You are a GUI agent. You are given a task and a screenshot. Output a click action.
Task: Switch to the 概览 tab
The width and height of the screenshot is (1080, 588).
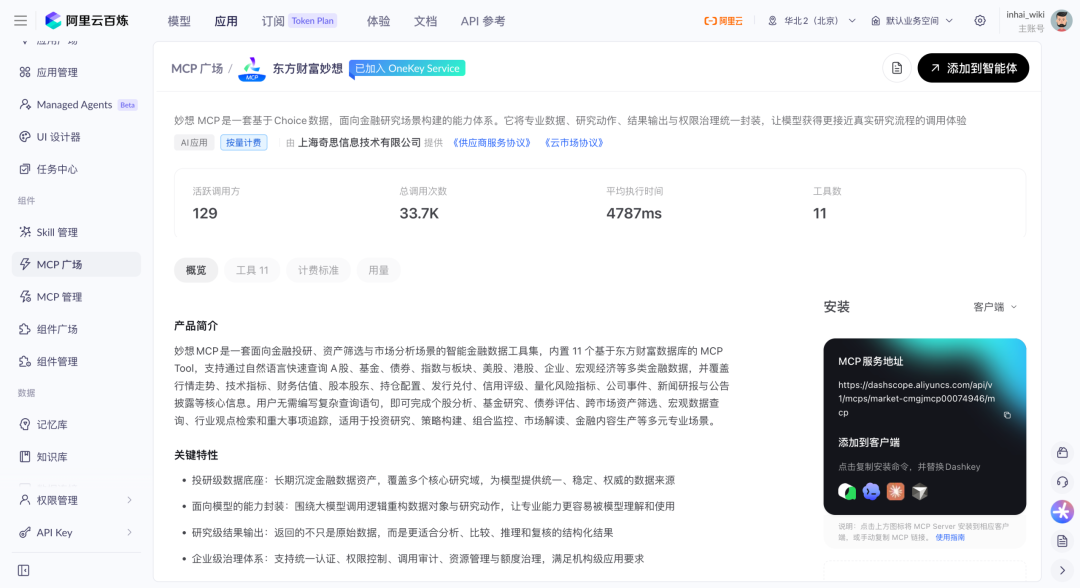coord(196,270)
